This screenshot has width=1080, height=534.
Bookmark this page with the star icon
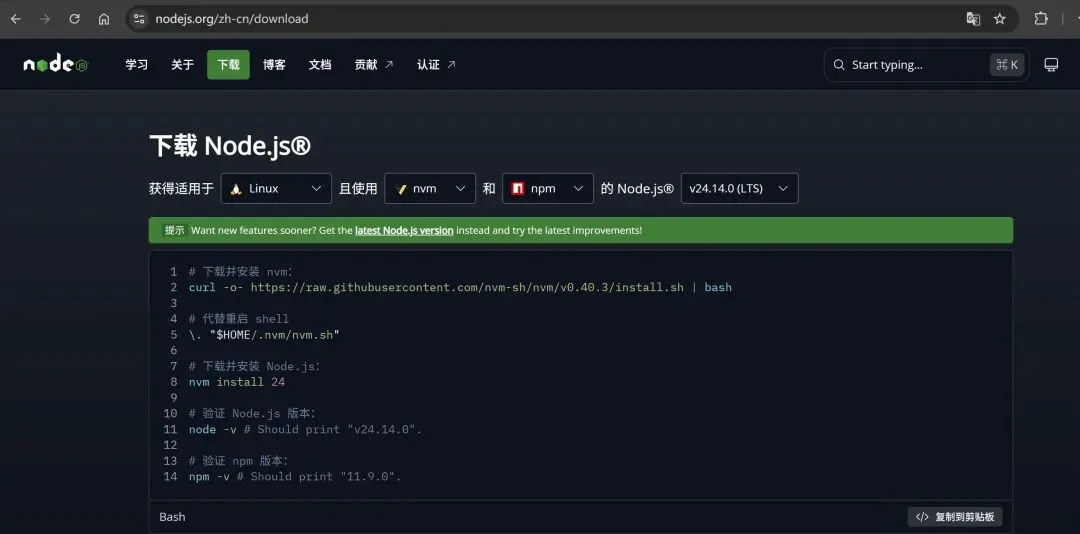(x=1000, y=19)
